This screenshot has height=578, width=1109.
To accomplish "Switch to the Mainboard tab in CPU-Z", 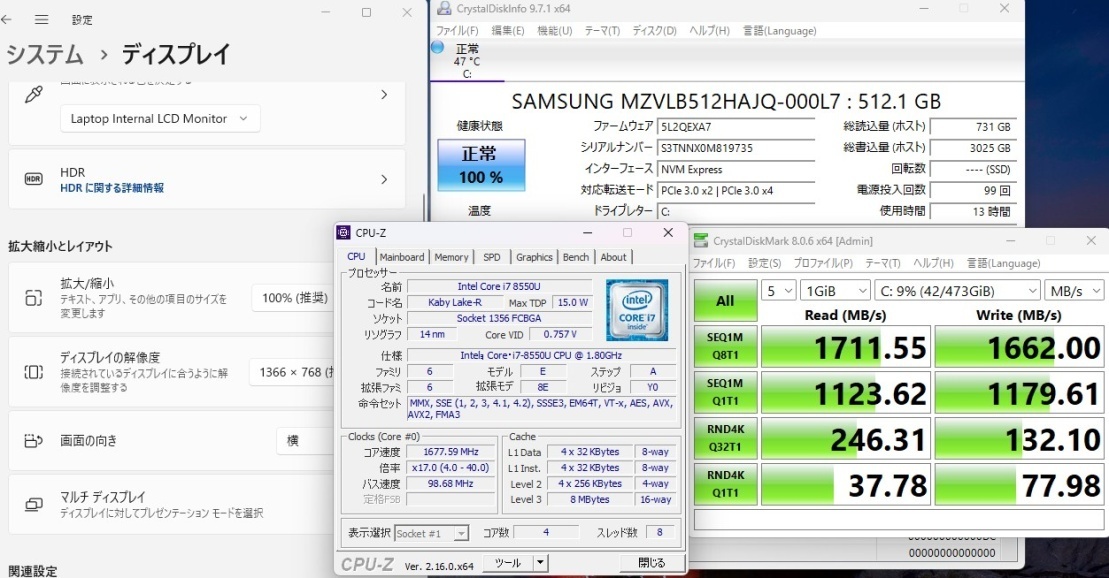I will 402,257.
